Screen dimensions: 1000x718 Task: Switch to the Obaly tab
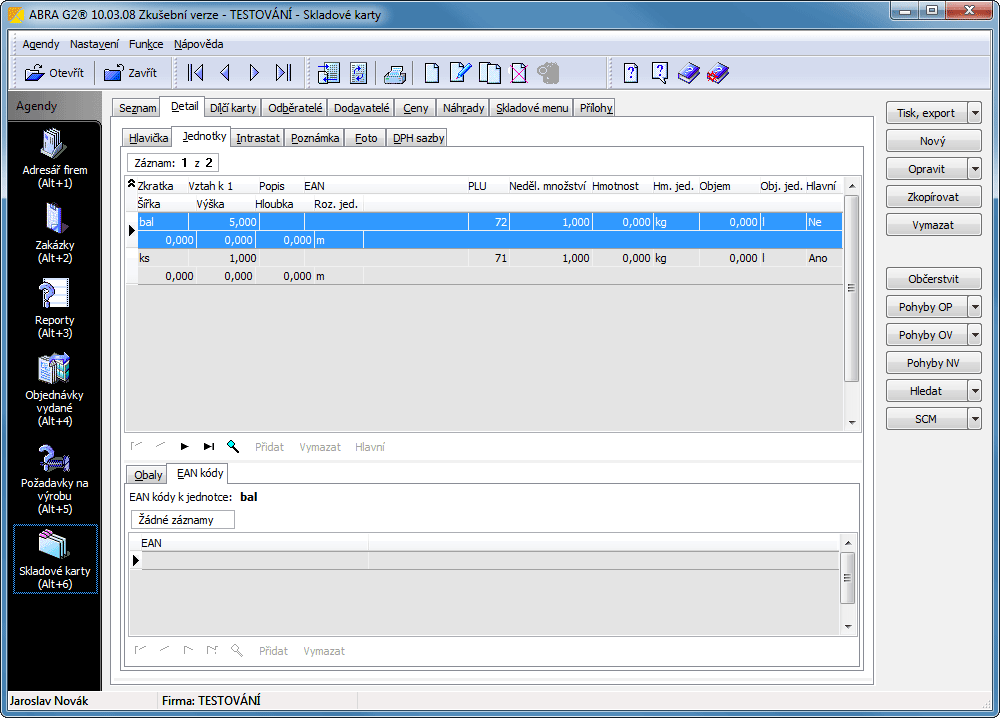(x=148, y=475)
